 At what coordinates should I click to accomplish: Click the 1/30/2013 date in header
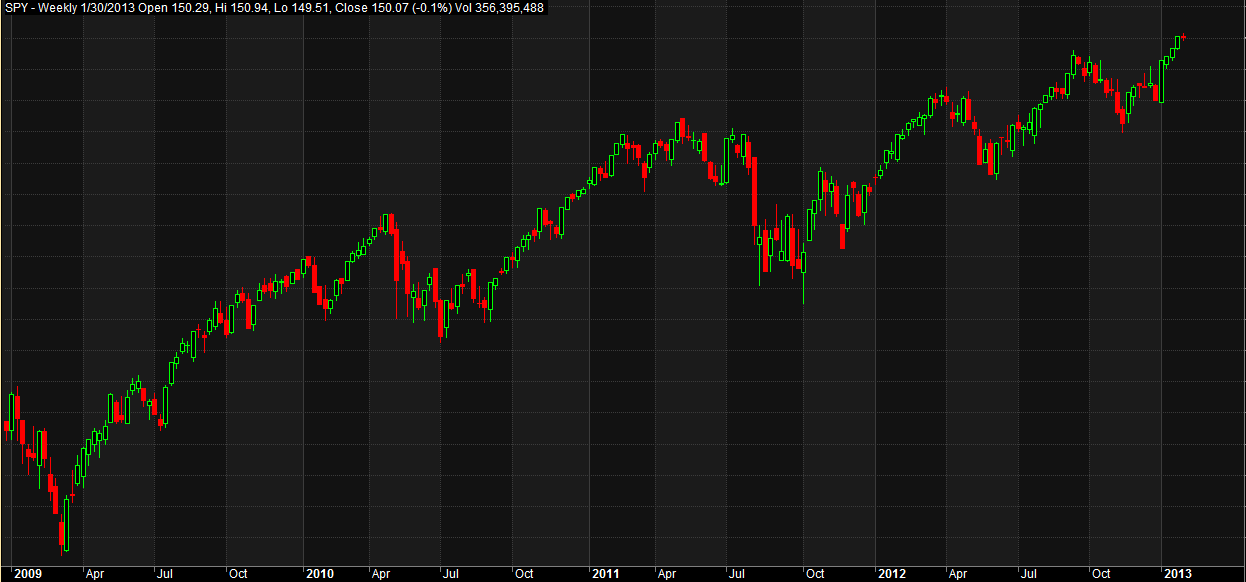(x=108, y=8)
